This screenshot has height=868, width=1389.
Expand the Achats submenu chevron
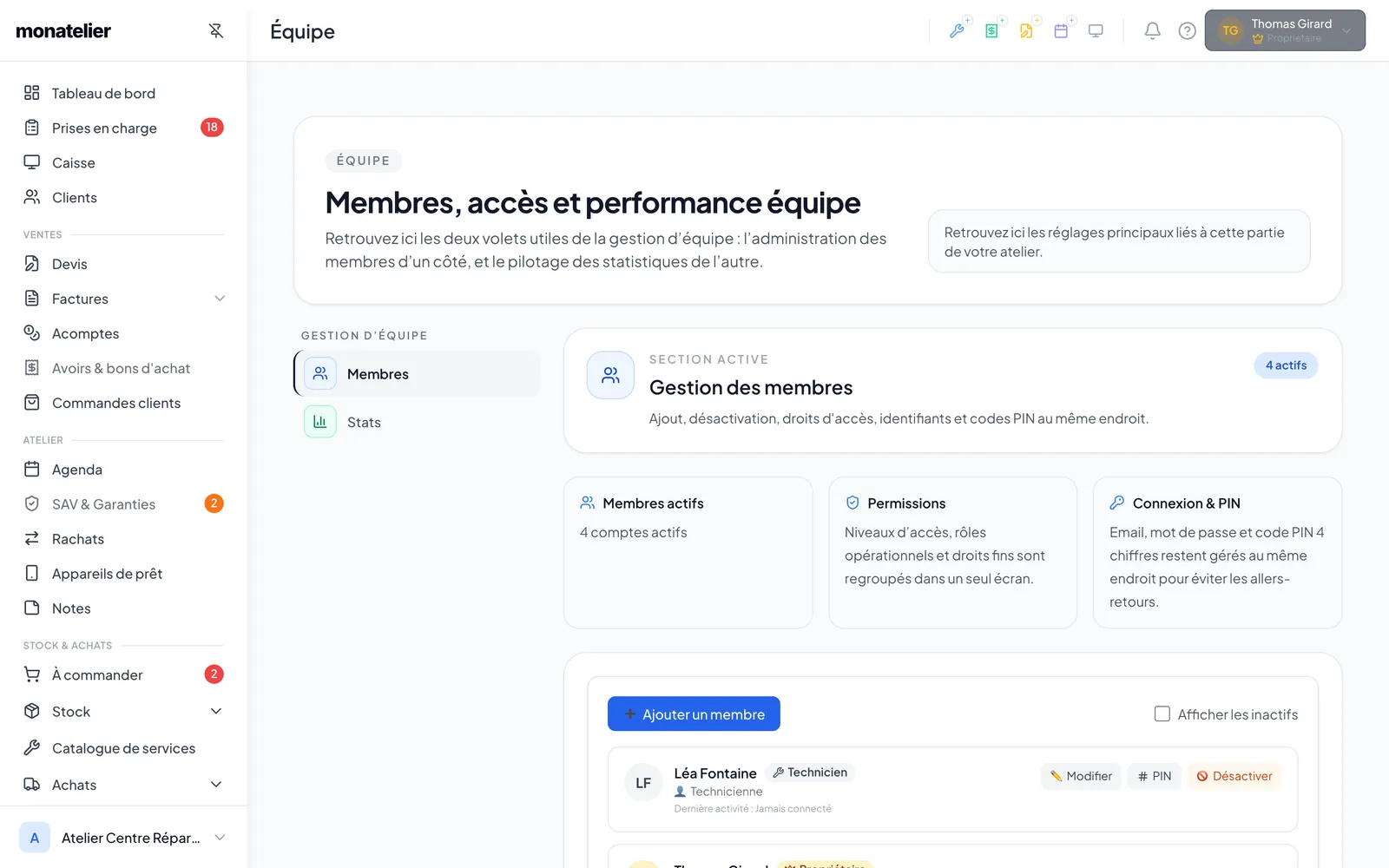[x=216, y=785]
